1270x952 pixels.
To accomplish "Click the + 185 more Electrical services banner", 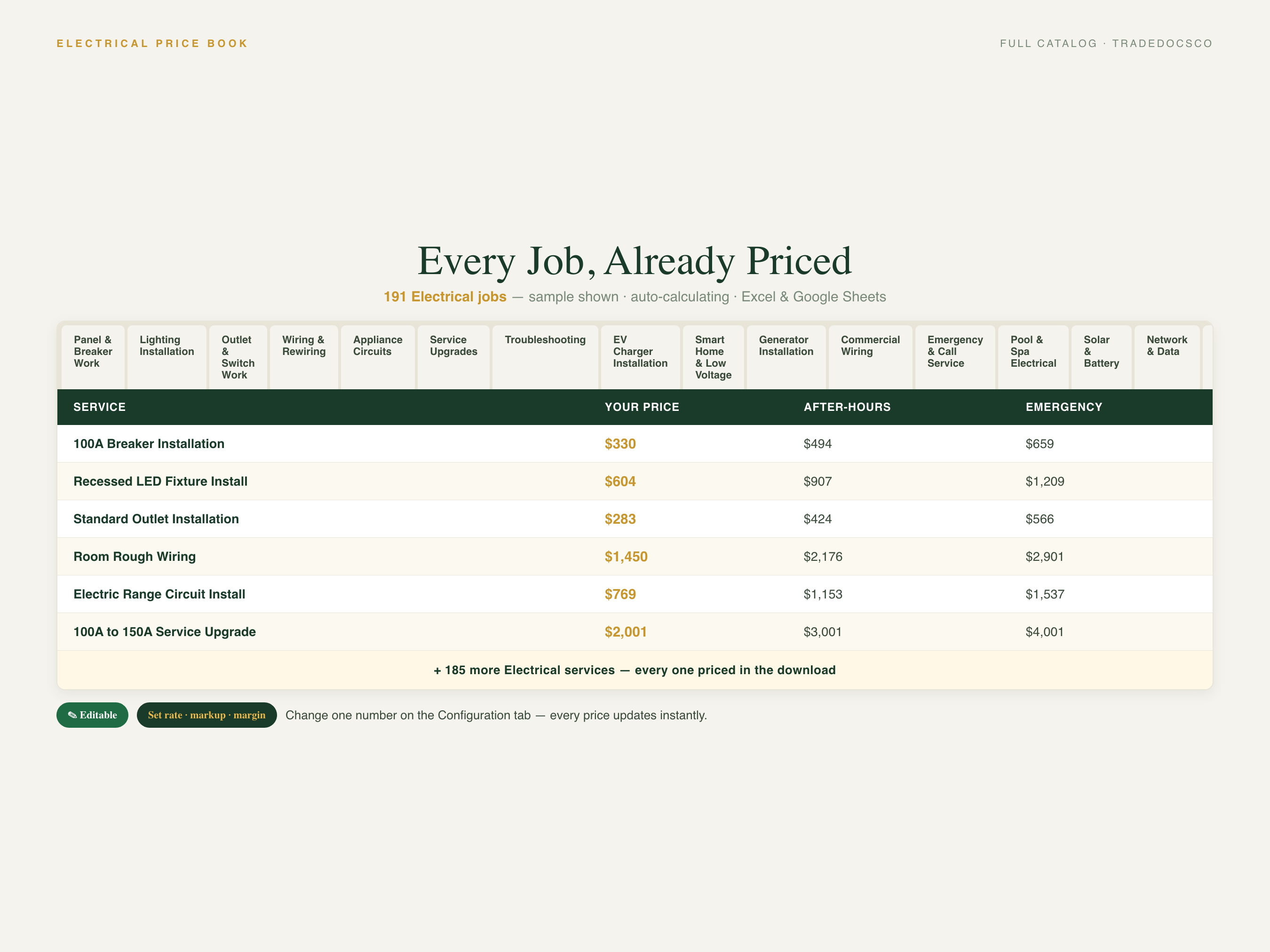I will 635,669.
